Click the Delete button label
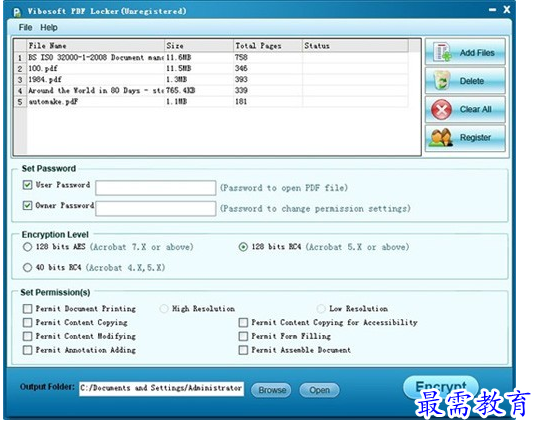Viewport: 539px width, 435px height. (x=472, y=81)
